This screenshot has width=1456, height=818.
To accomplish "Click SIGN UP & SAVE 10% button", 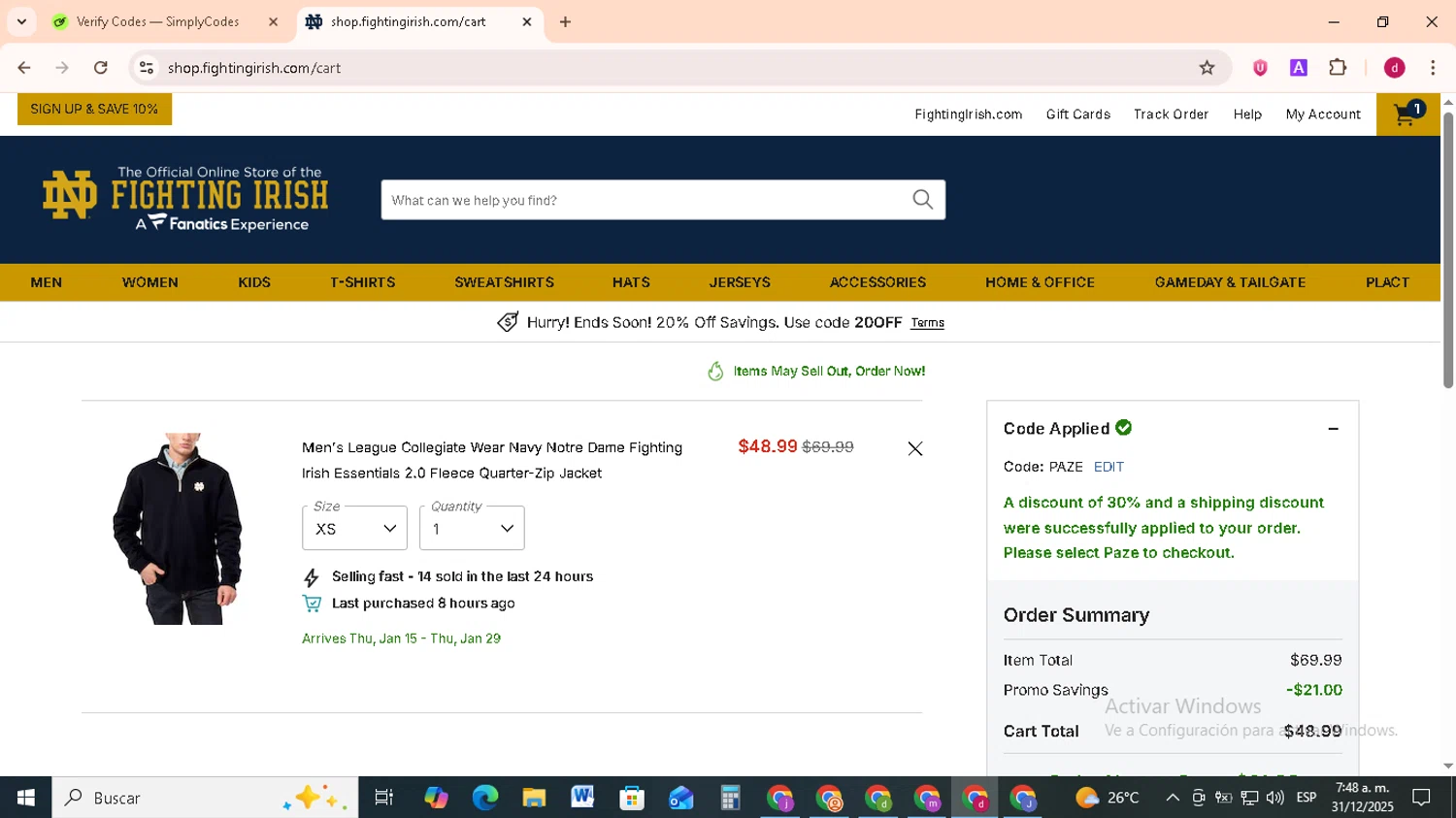I will point(94,109).
